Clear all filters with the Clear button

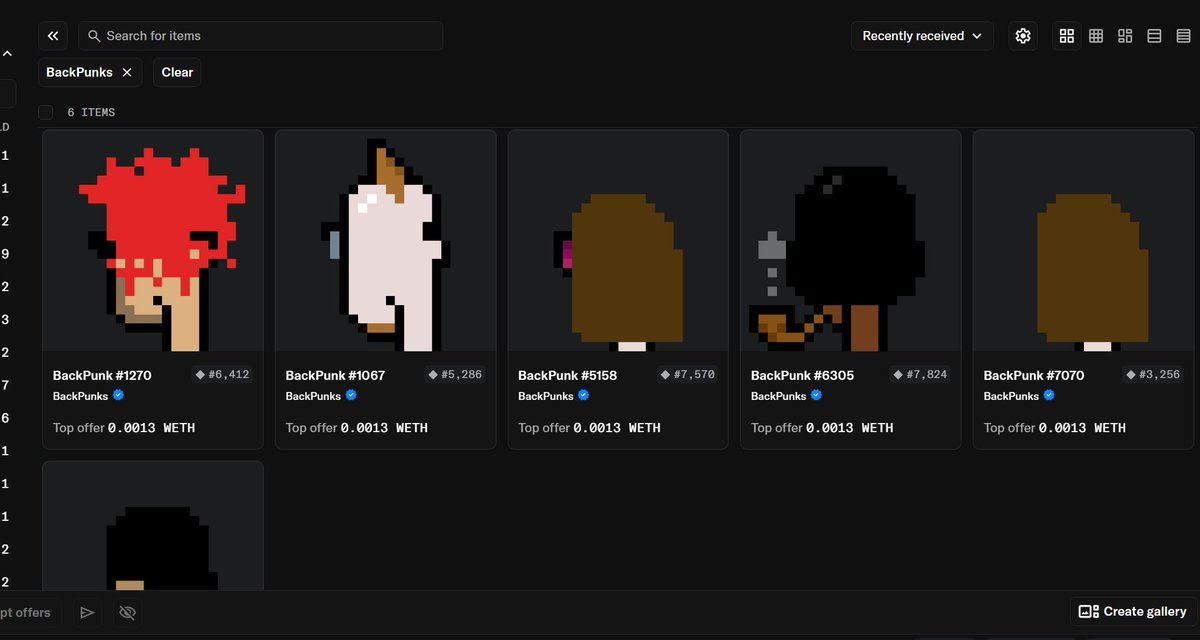coord(177,72)
